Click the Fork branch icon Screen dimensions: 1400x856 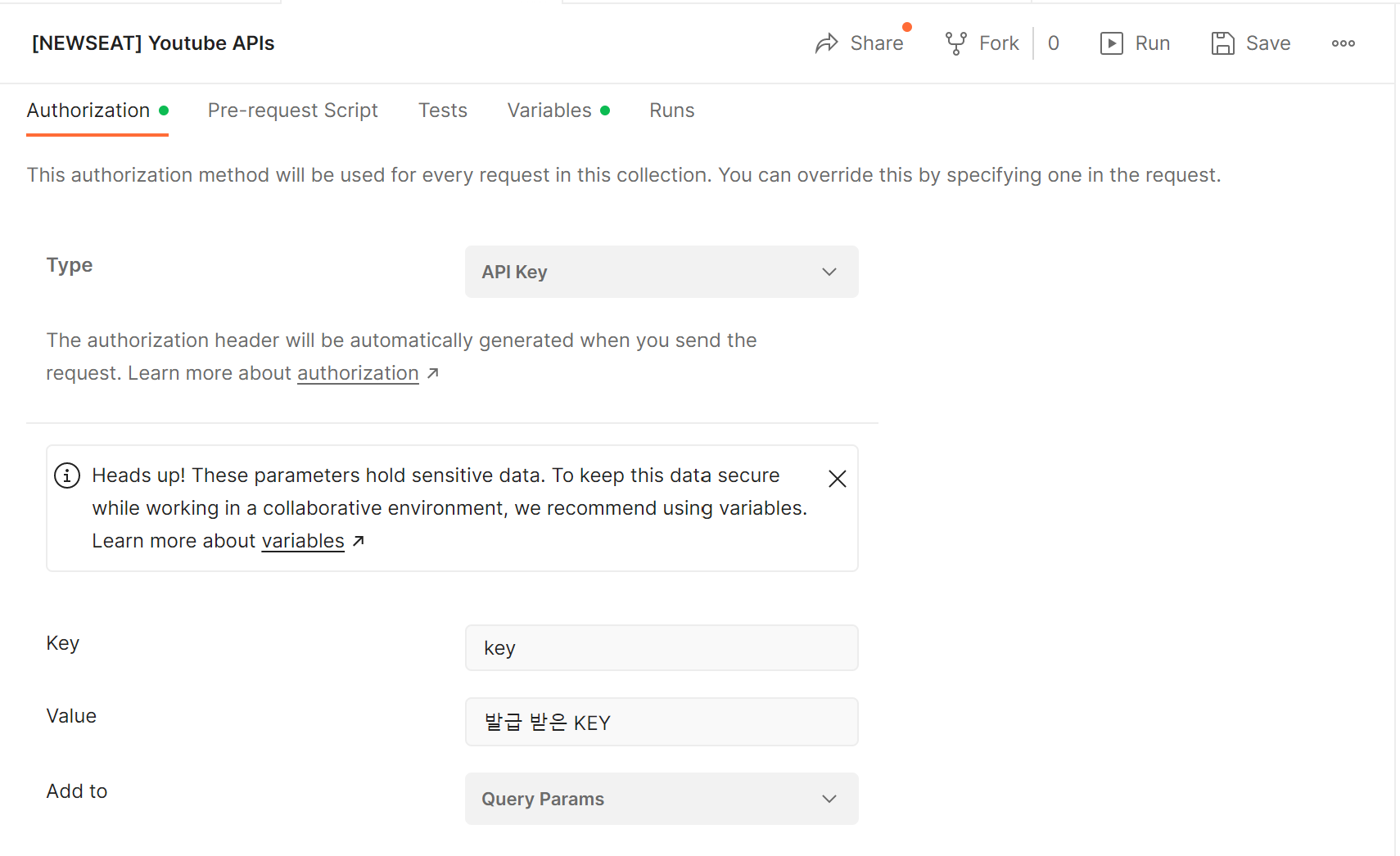tap(955, 43)
